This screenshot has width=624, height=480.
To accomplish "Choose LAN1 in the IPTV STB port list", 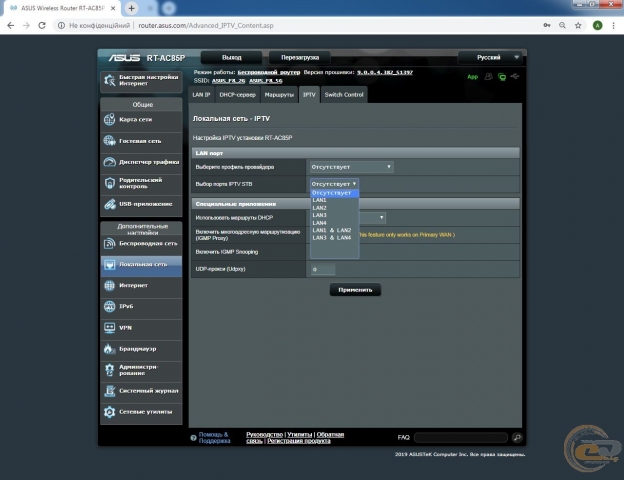I will (x=320, y=200).
